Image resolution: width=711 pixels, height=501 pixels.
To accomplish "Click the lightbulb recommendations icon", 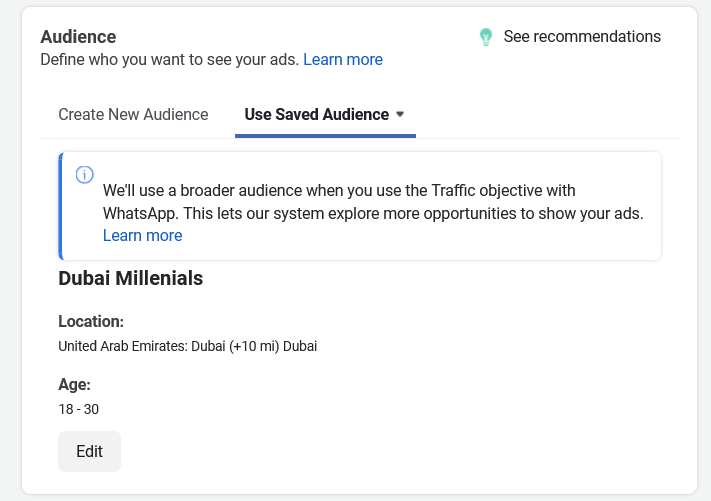I will (x=486, y=37).
